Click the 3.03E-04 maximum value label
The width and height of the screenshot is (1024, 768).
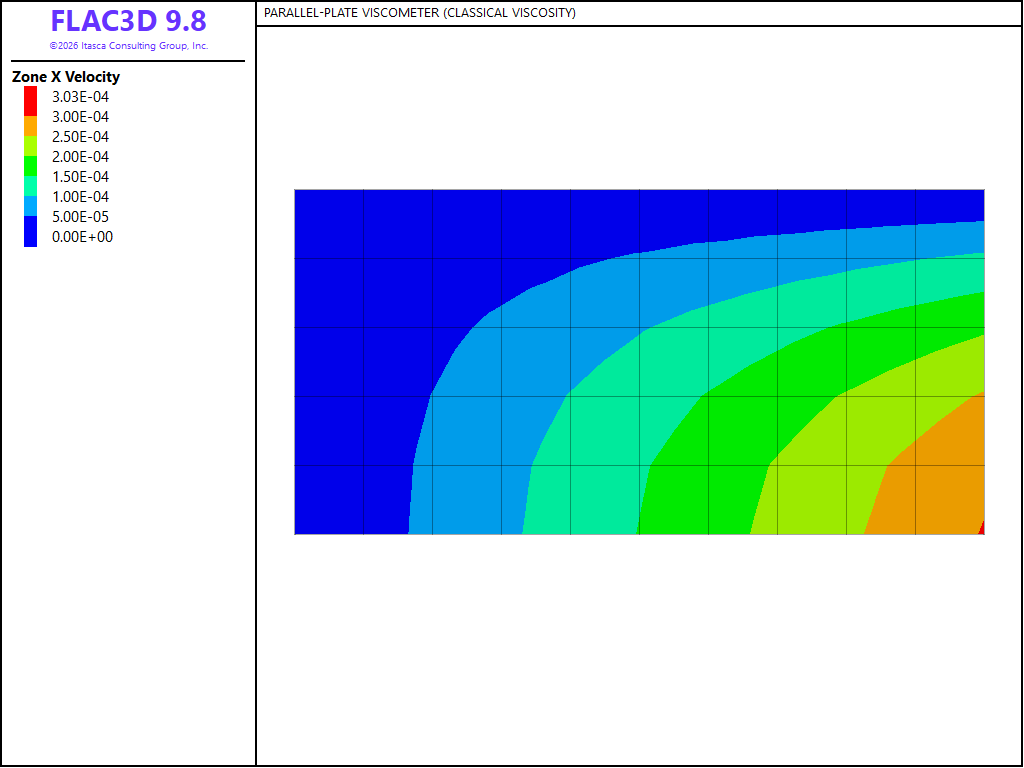tap(80, 97)
